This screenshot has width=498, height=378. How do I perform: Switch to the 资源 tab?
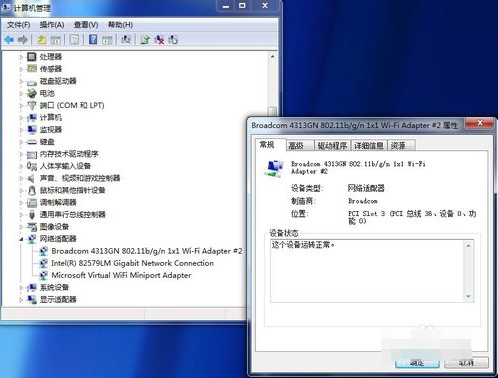pos(401,145)
